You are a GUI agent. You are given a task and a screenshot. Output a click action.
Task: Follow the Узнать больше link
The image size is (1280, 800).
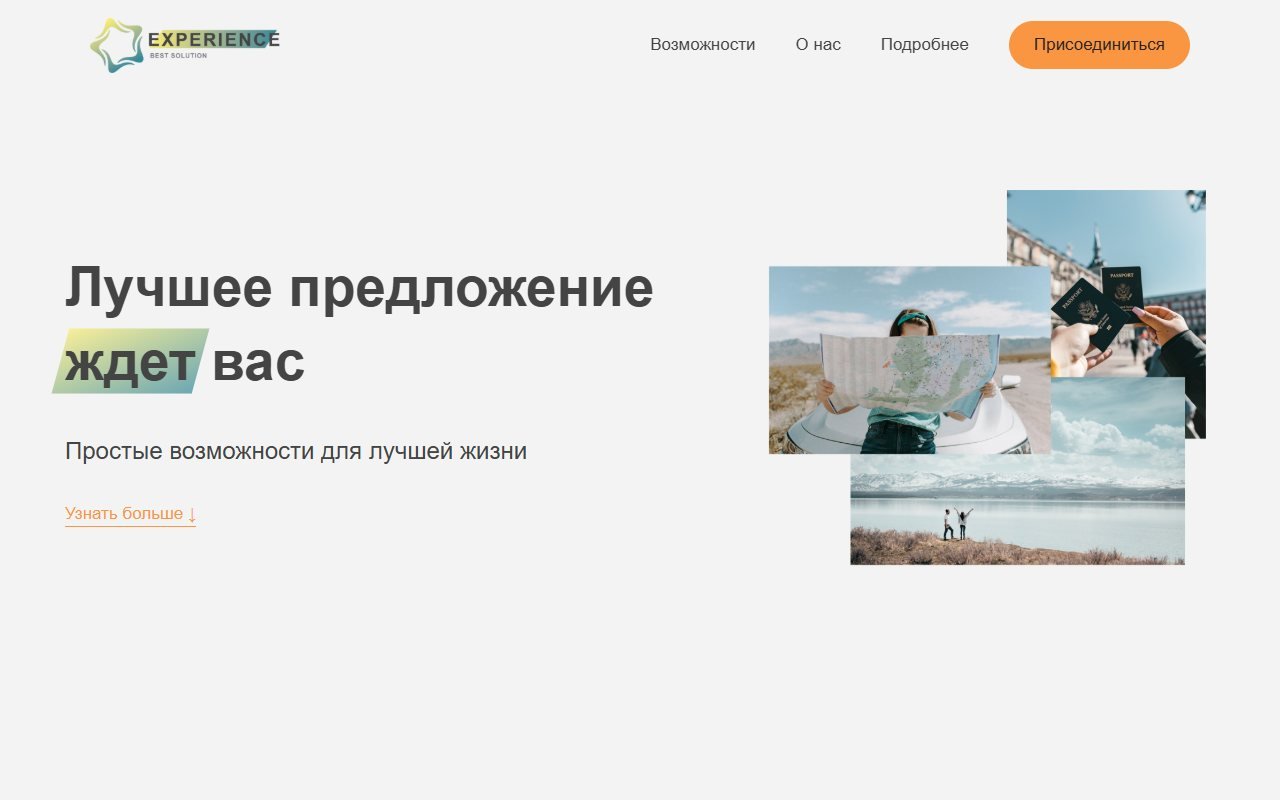[130, 514]
